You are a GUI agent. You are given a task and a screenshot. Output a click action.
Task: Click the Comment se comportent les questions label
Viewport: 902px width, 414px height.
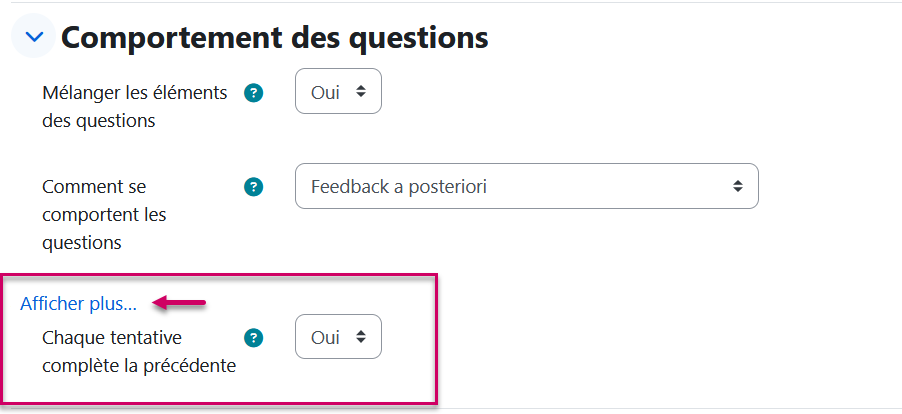tap(104, 214)
